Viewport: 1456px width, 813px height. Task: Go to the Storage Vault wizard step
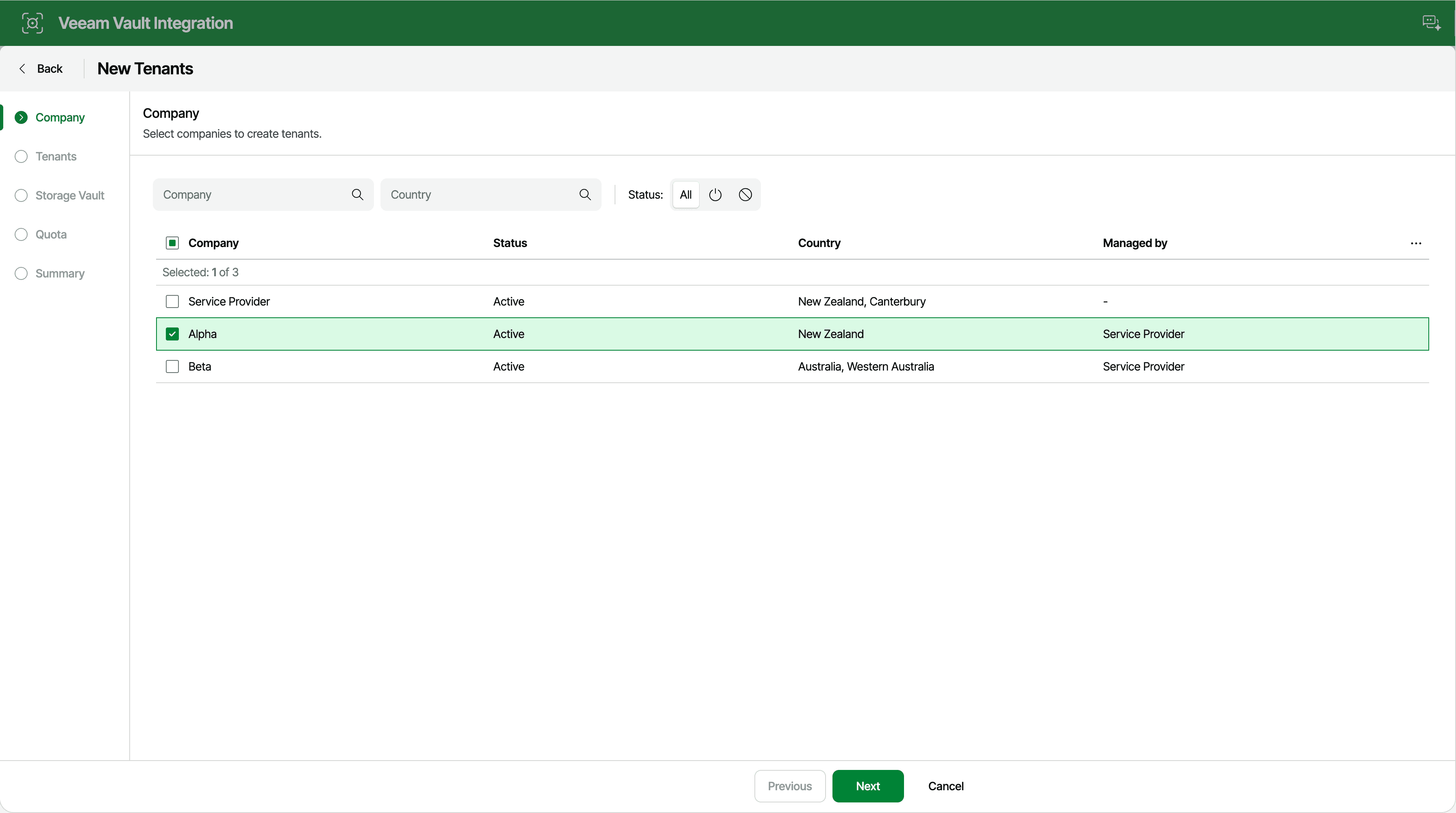(x=70, y=195)
